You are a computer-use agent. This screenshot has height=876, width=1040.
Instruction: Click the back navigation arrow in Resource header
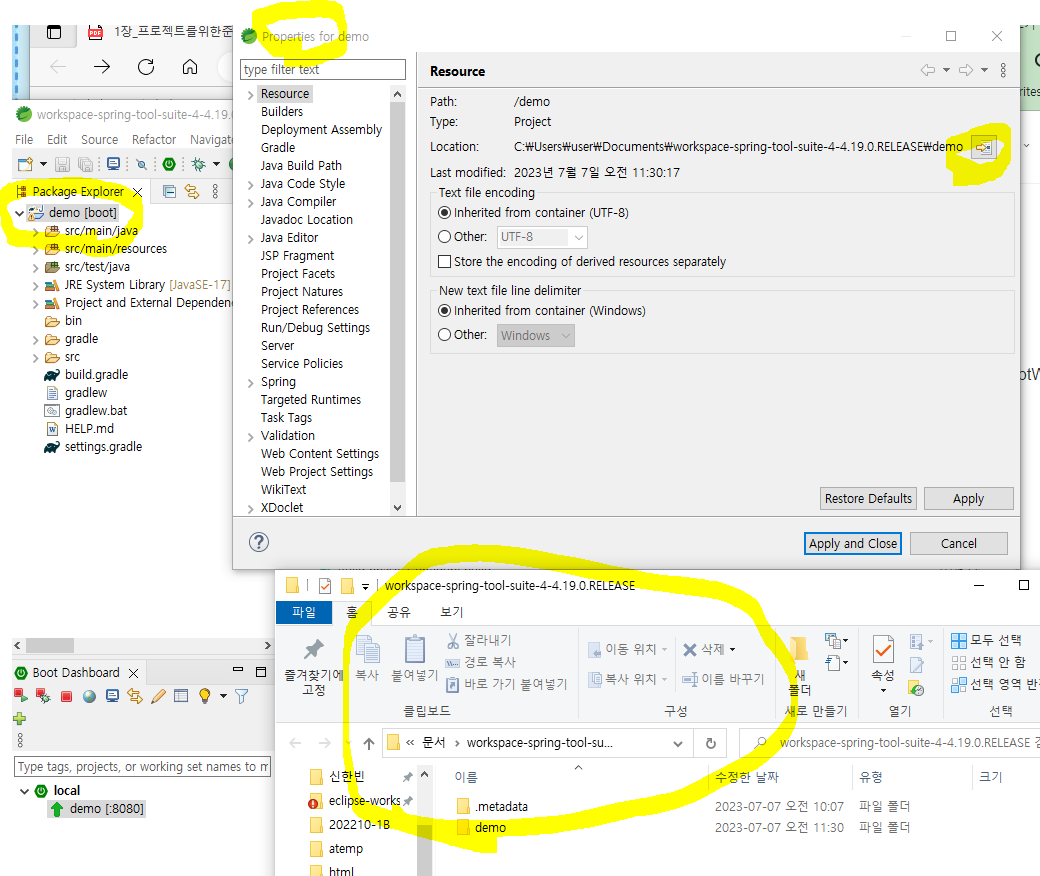pyautogui.click(x=928, y=70)
